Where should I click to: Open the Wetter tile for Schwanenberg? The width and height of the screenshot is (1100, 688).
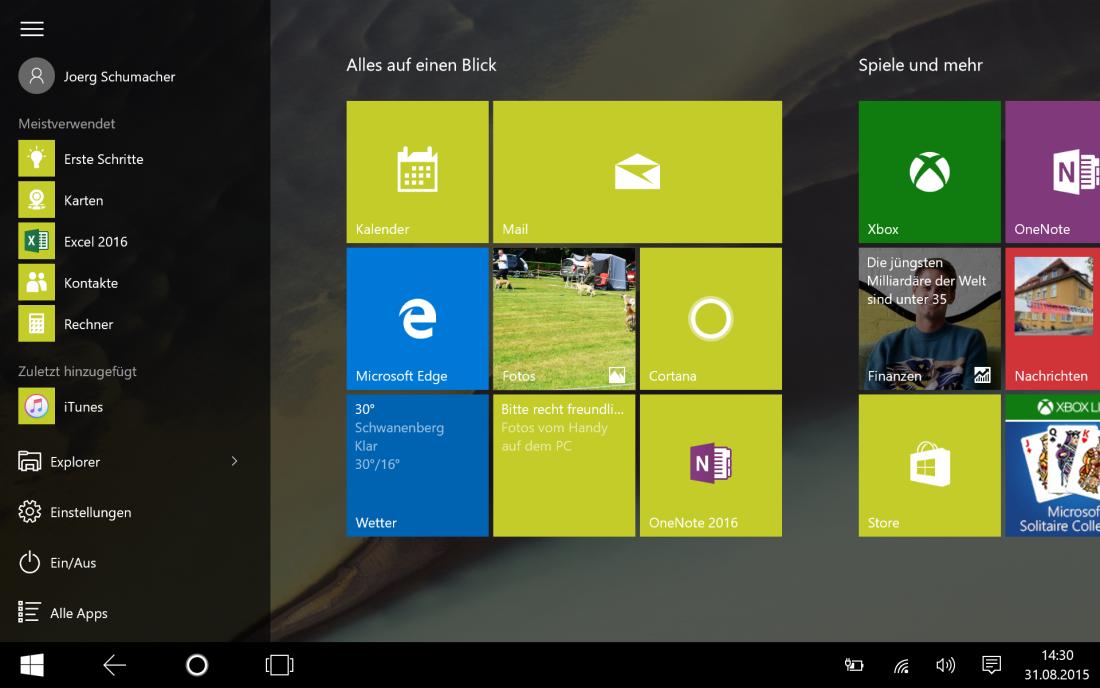(417, 466)
